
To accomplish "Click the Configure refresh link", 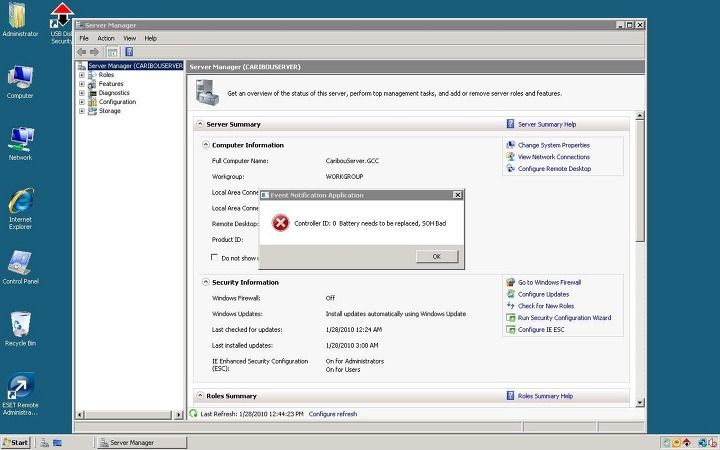I will click(333, 414).
